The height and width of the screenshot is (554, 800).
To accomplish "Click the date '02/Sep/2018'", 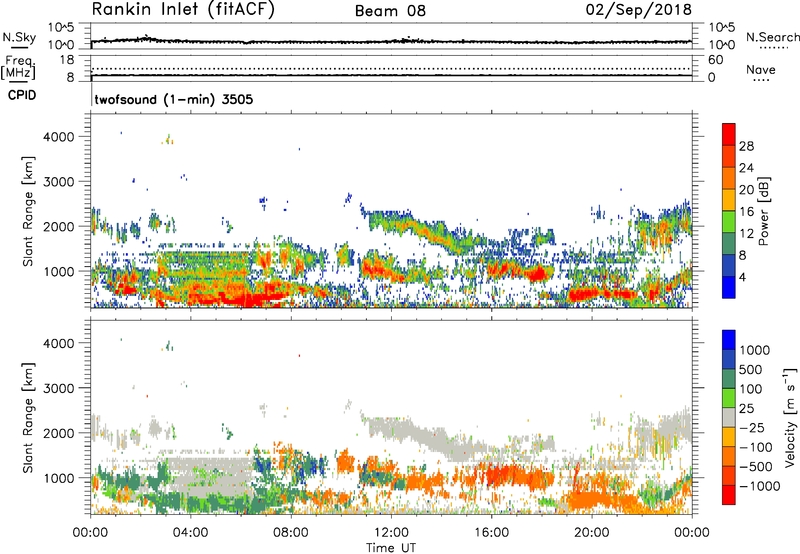I will point(638,10).
